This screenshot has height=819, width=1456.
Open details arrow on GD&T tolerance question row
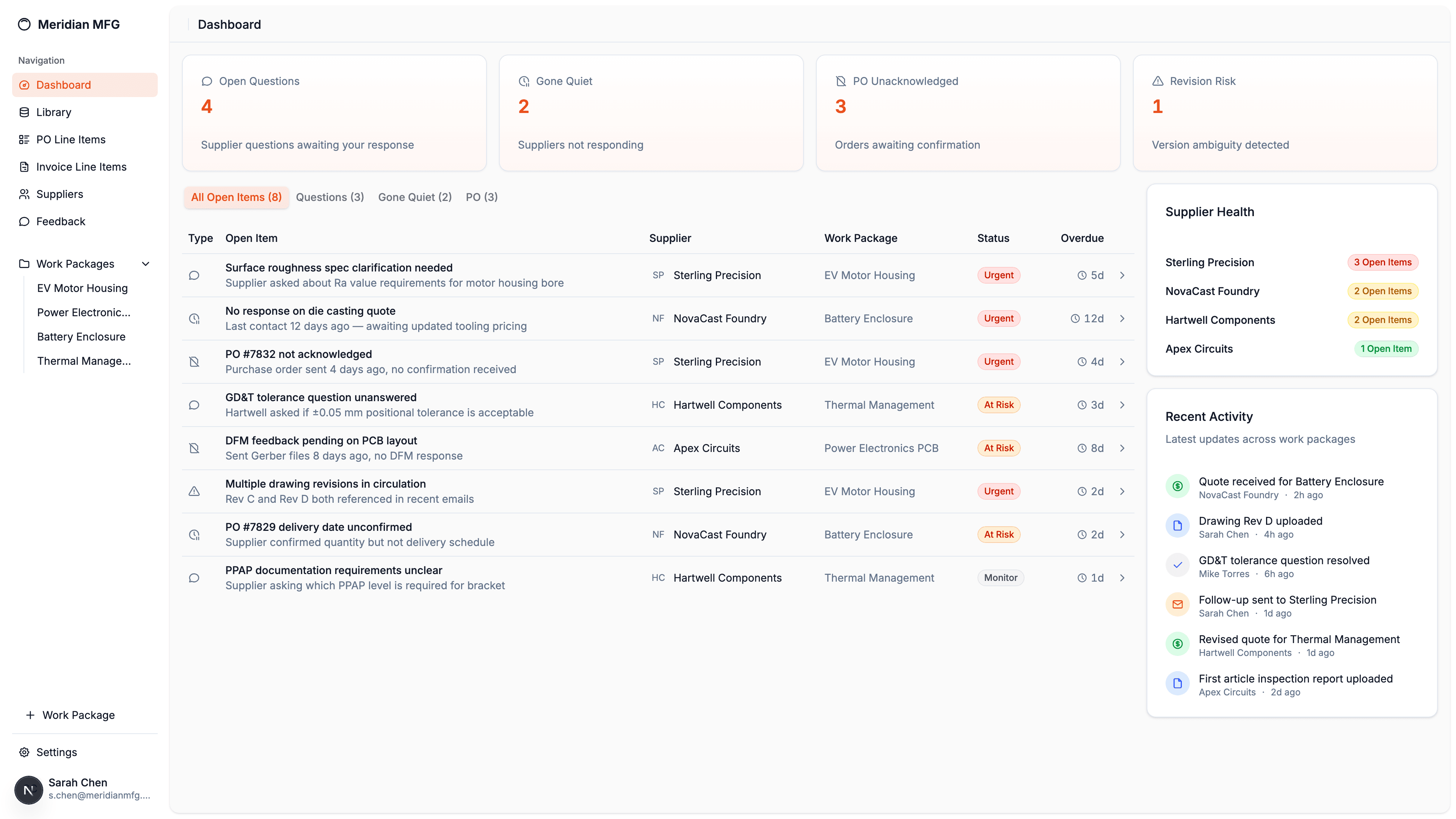pyautogui.click(x=1122, y=405)
